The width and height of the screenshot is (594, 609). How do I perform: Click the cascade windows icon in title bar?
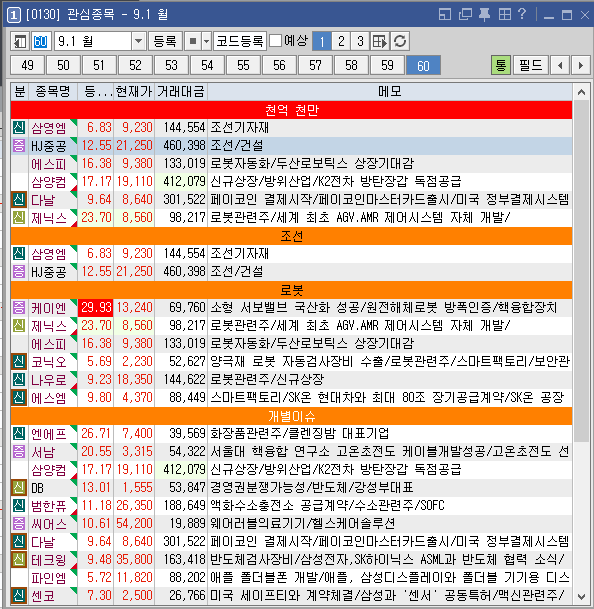point(465,15)
